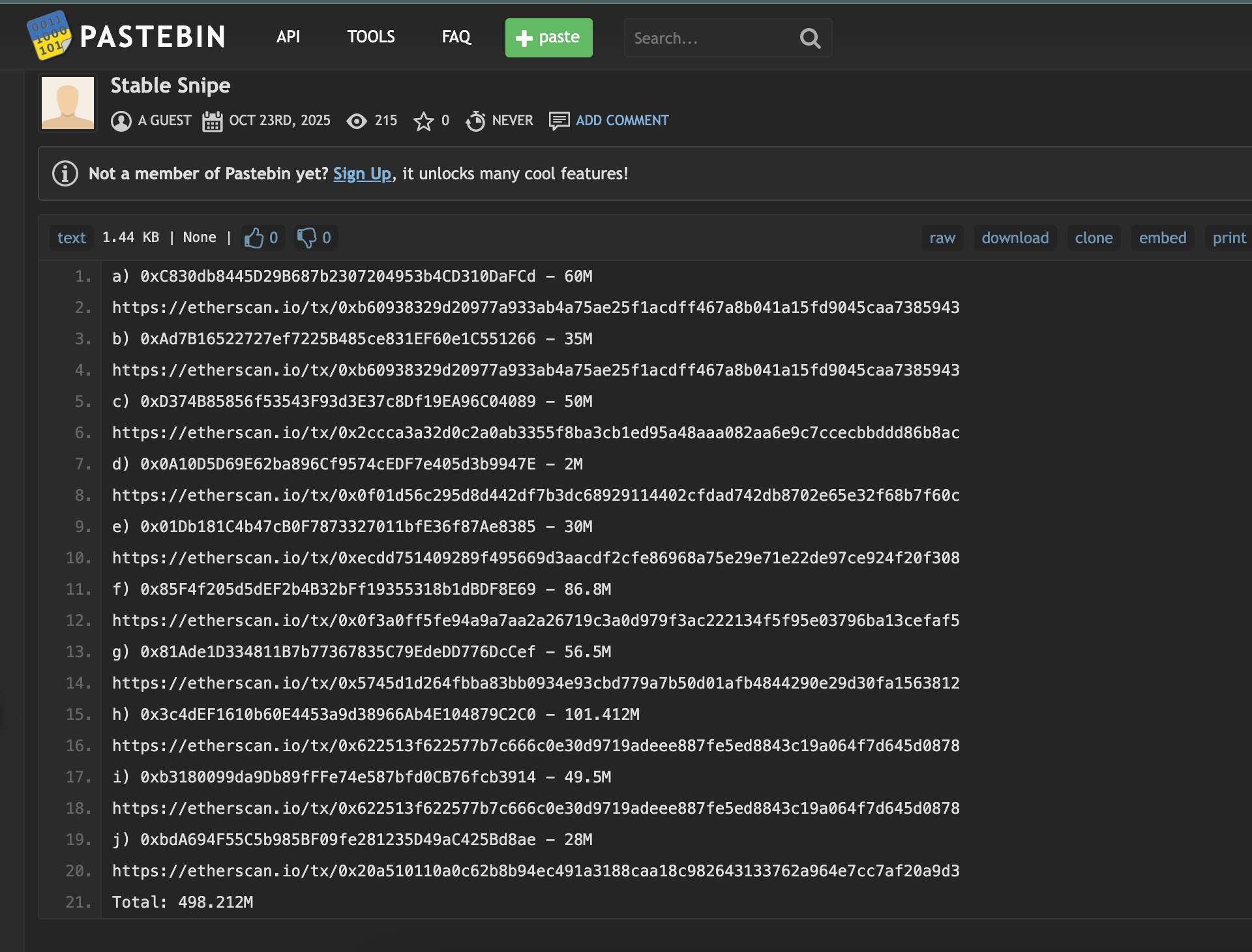Click the star rating icon
The width and height of the screenshot is (1252, 952).
coord(423,121)
